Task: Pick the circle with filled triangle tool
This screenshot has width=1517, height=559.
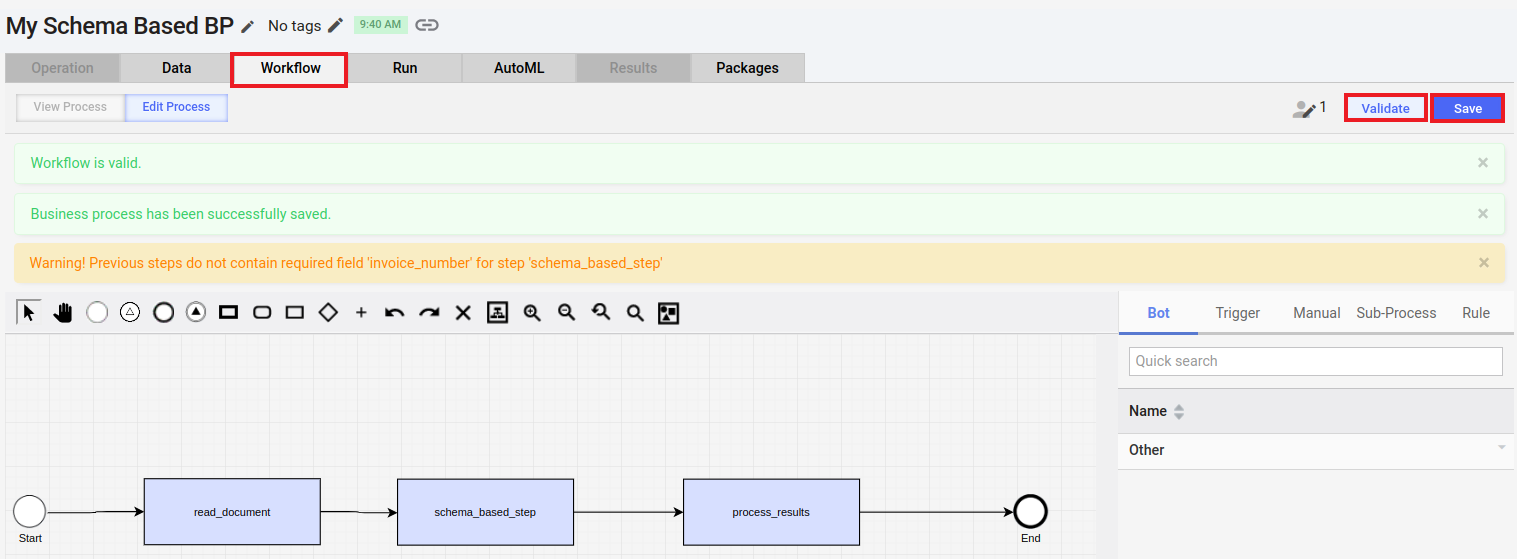Action: pos(196,313)
